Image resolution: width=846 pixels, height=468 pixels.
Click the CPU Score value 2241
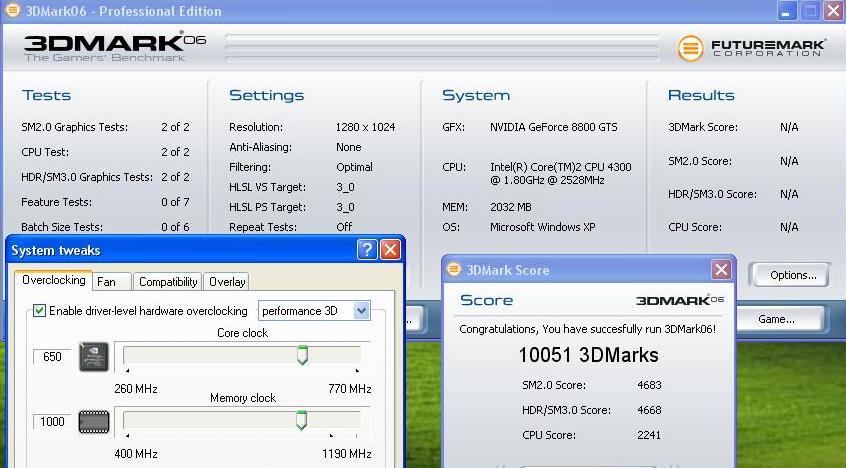coord(649,435)
